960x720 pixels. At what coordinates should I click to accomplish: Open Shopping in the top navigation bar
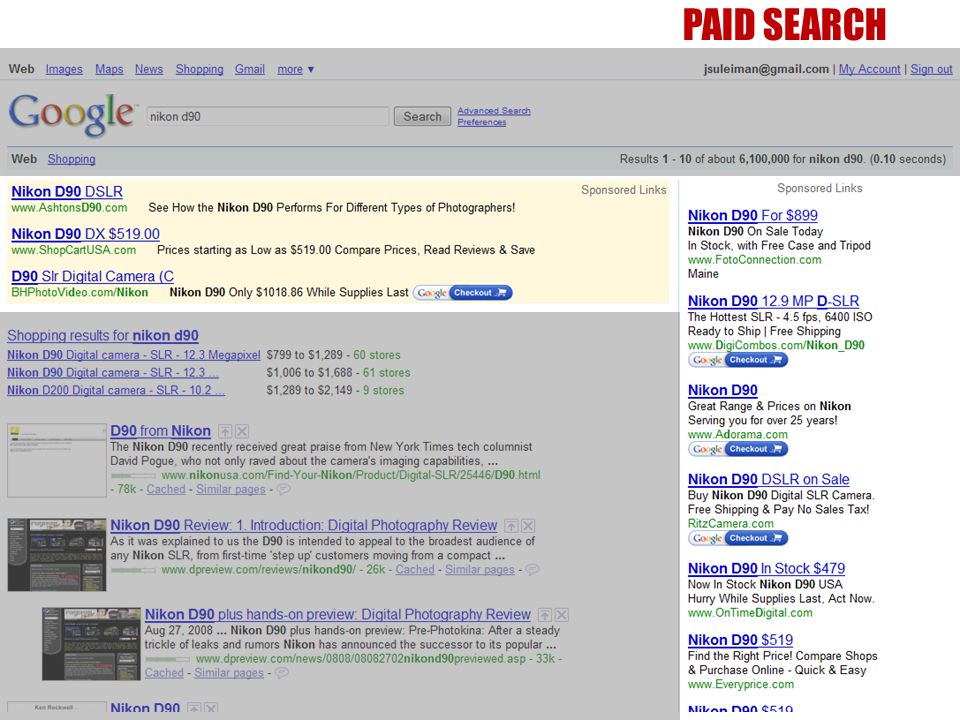[200, 69]
